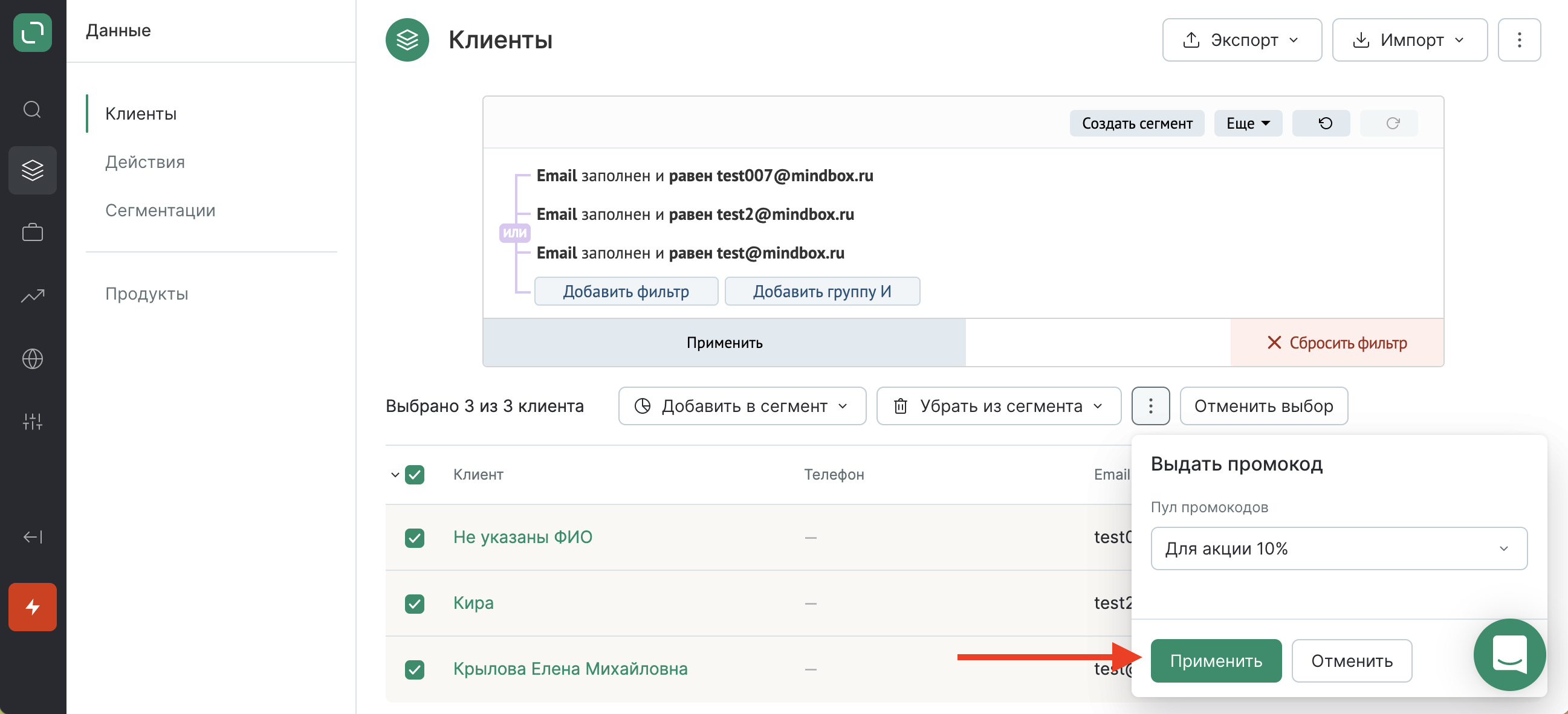Screen dimensions: 1568x714
Task: Click 'Отменить выбор' button
Action: (x=1264, y=406)
